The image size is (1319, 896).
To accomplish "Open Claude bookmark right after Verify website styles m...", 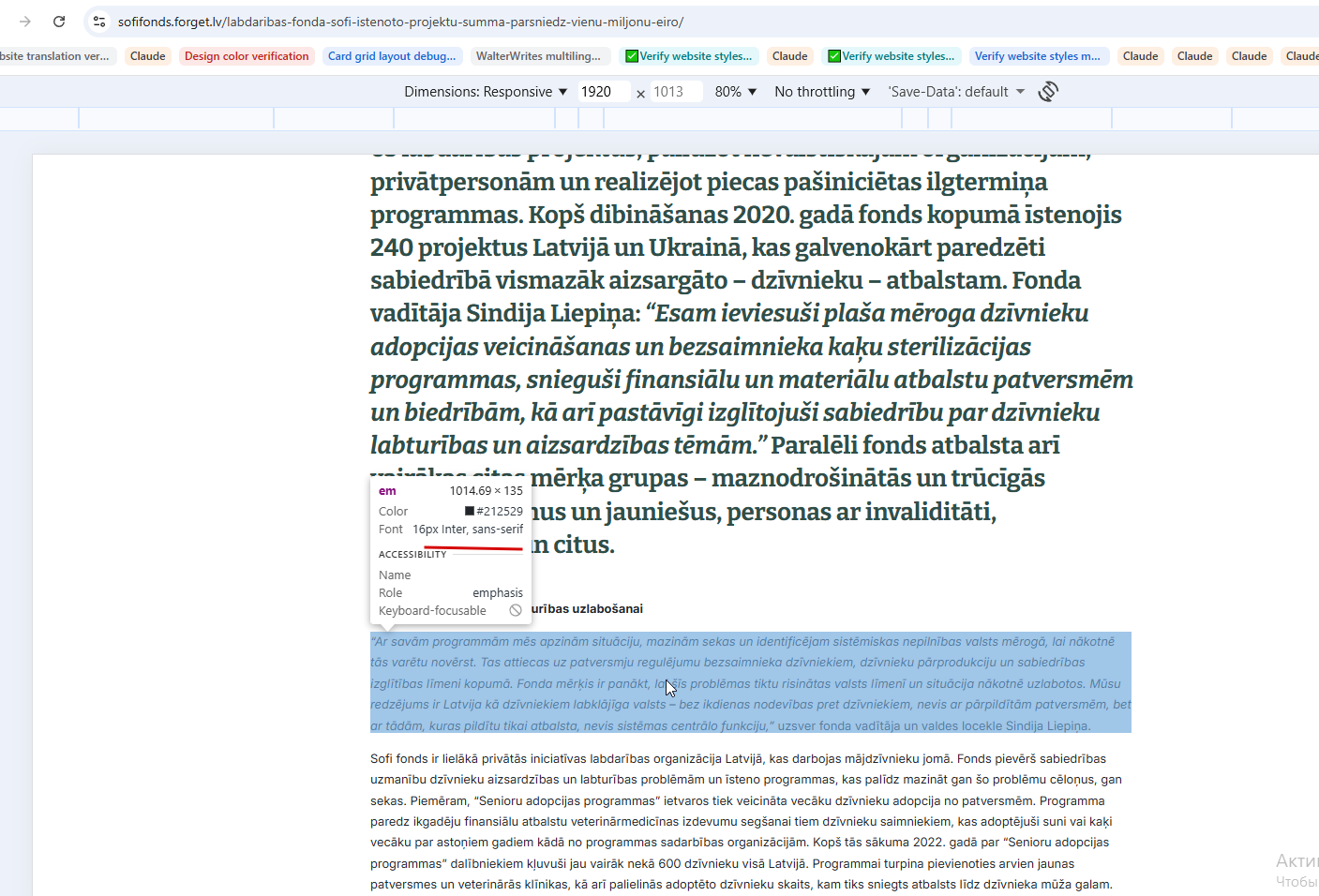I will click(x=1140, y=56).
